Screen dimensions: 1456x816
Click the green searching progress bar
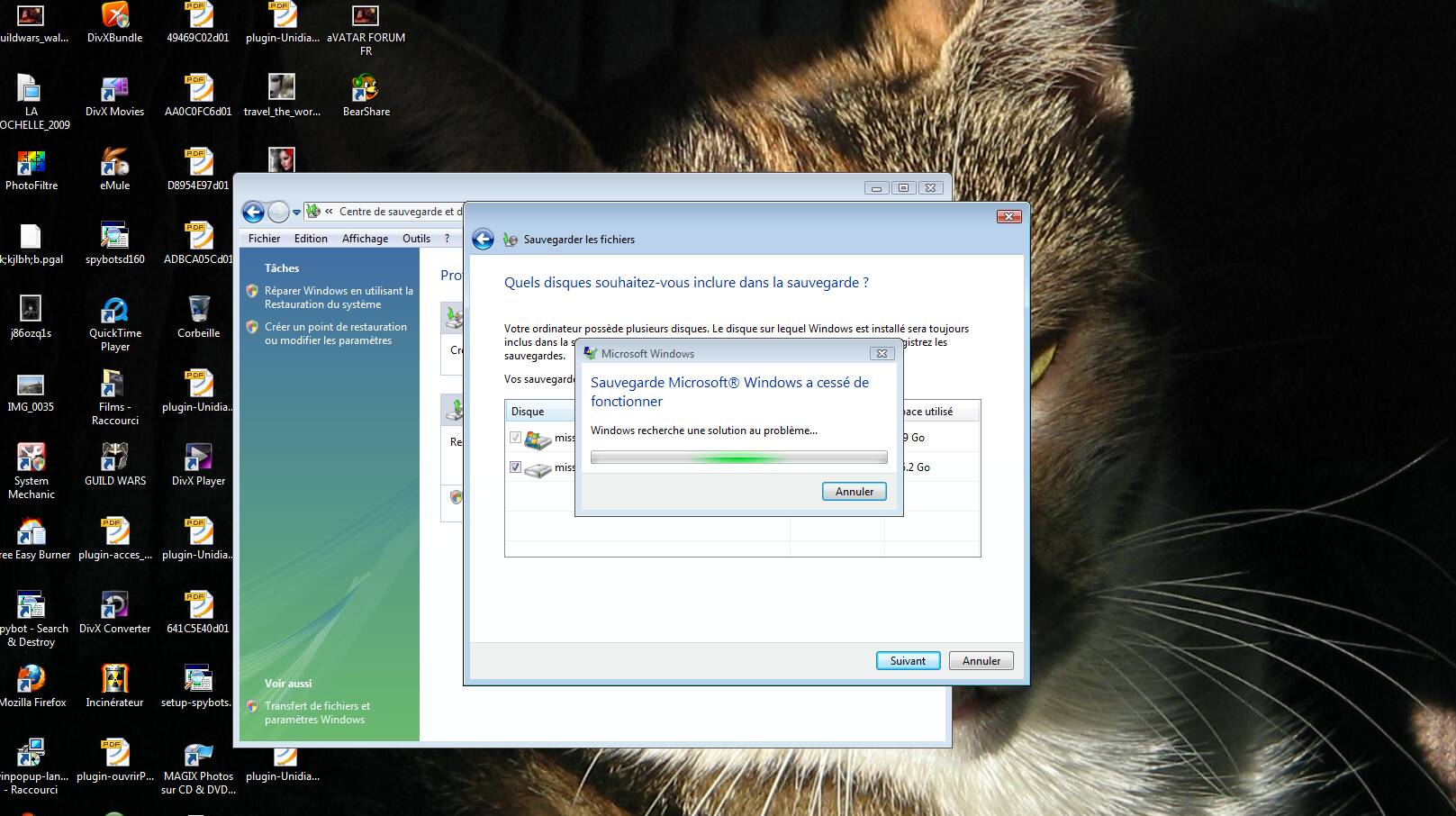[x=738, y=458]
